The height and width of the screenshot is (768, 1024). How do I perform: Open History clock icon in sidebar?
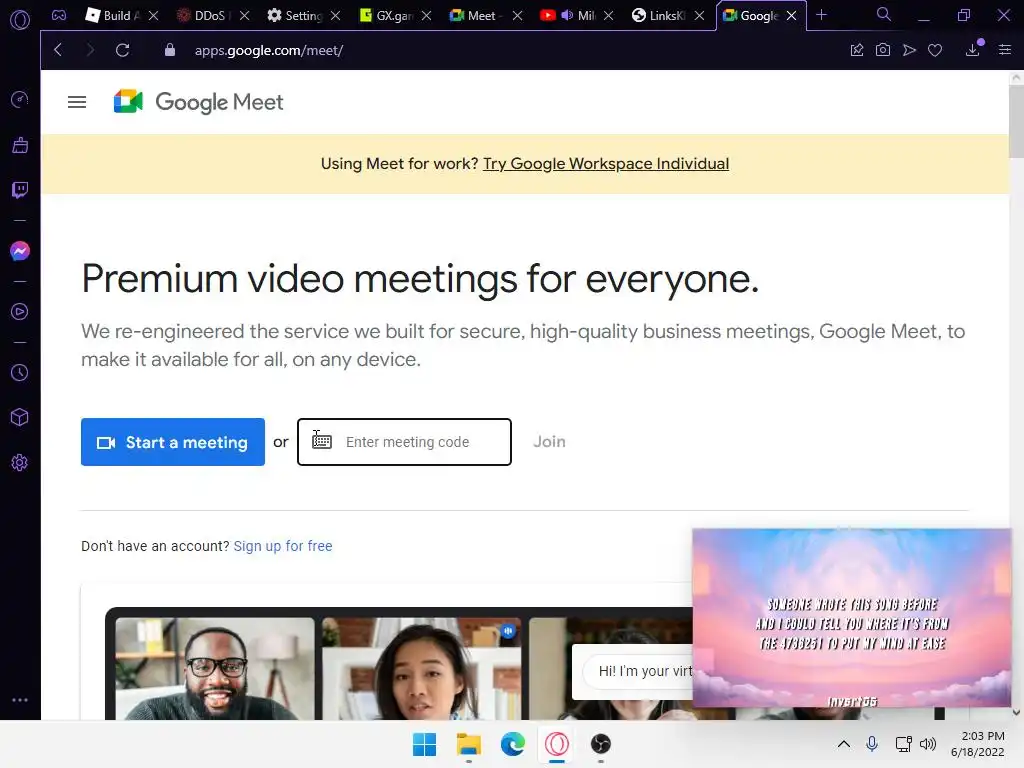[20, 372]
